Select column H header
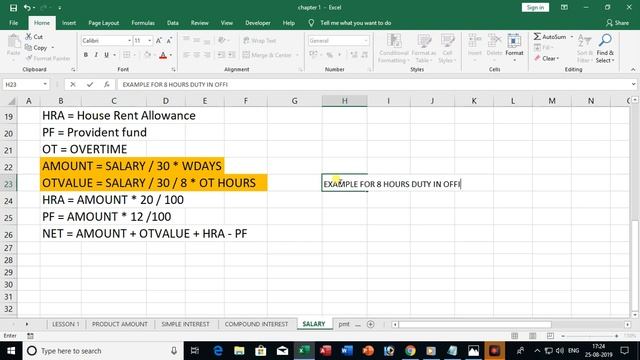The height and width of the screenshot is (360, 640). click(x=344, y=101)
